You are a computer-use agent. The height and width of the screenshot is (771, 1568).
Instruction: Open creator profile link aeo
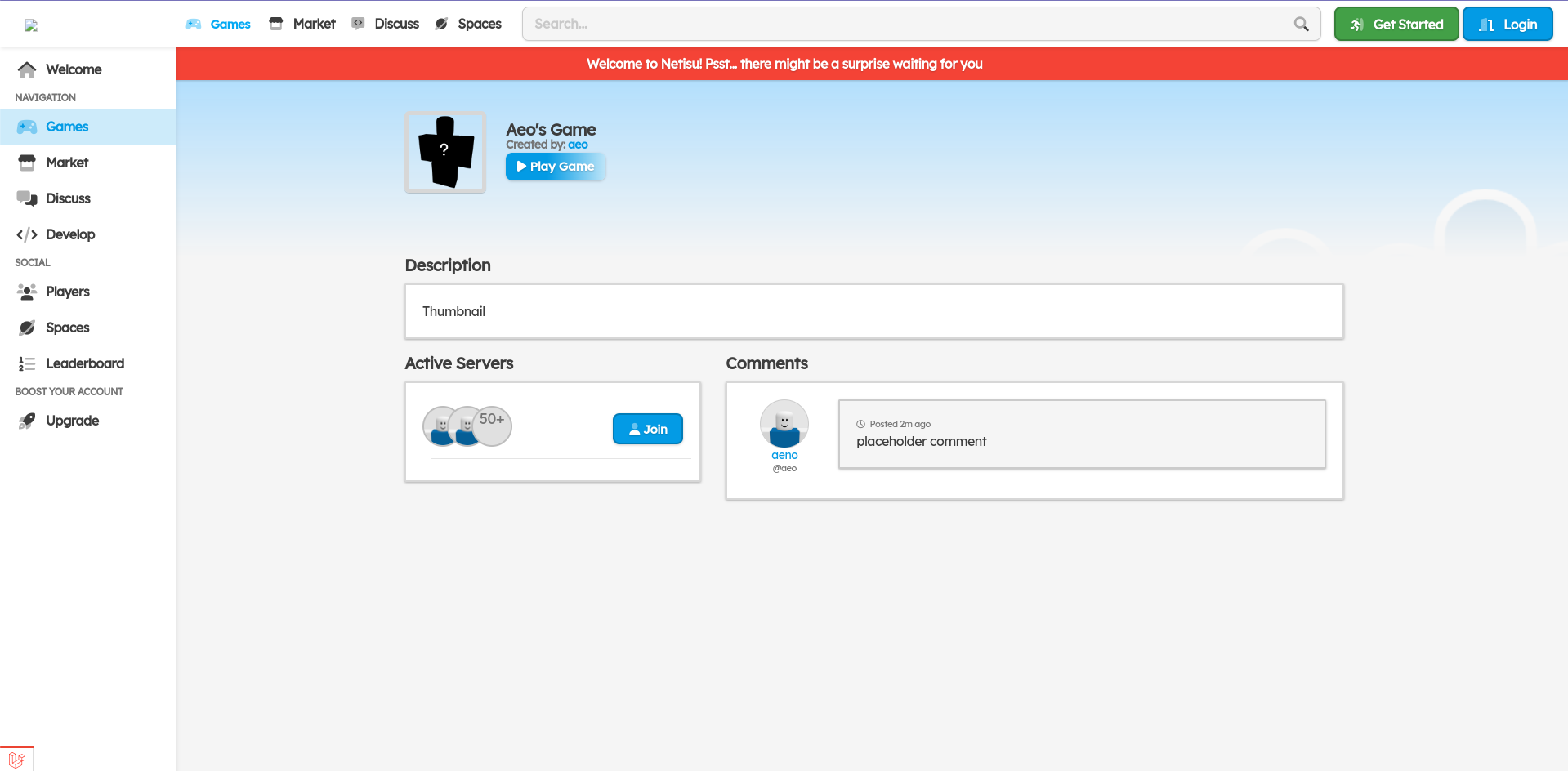(578, 145)
